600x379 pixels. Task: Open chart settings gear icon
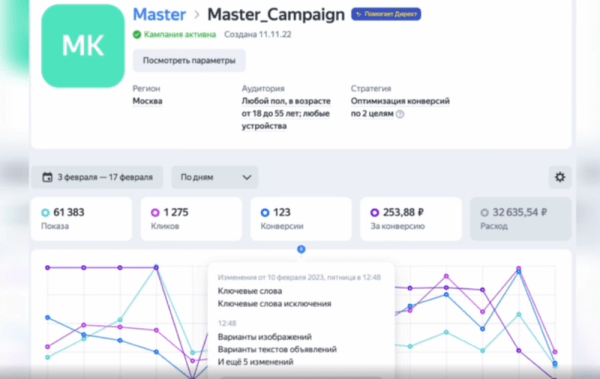(x=560, y=177)
